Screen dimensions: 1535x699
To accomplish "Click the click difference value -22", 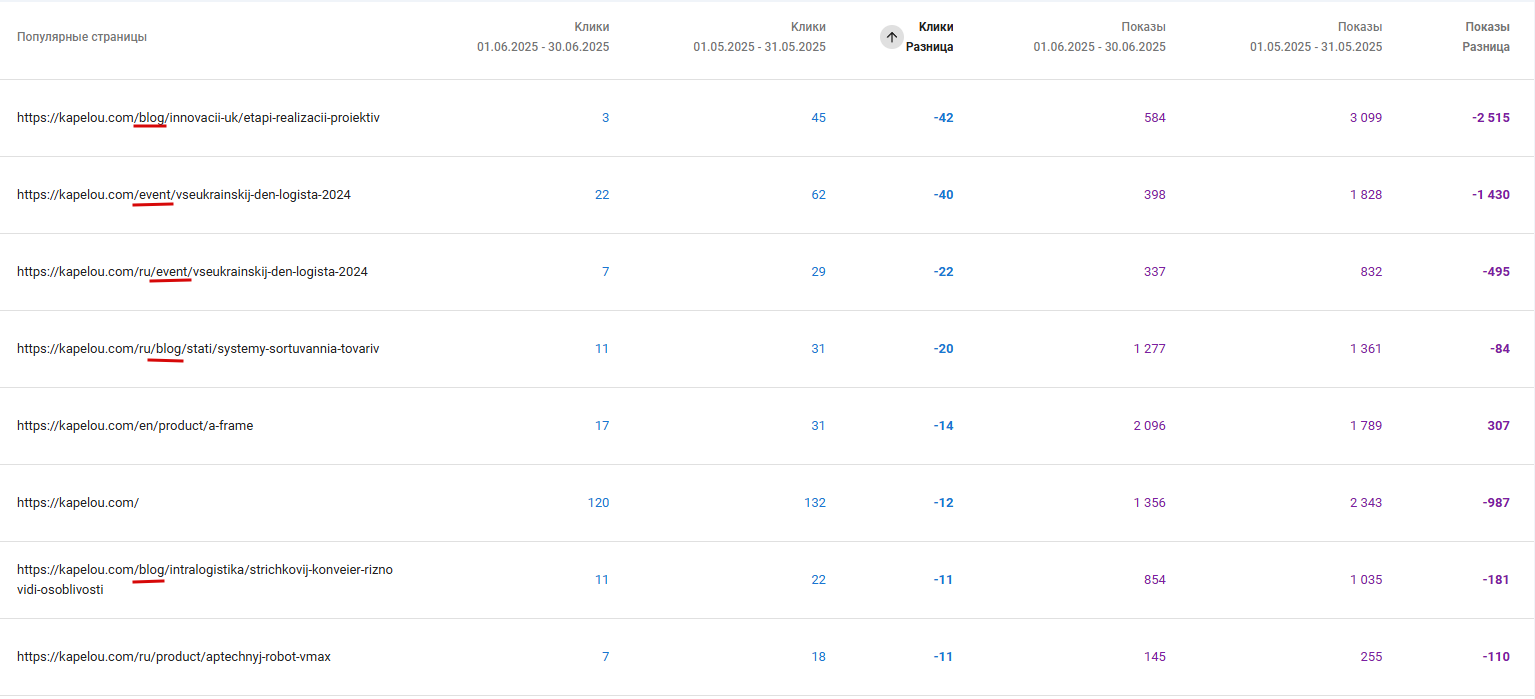I will coord(943,272).
